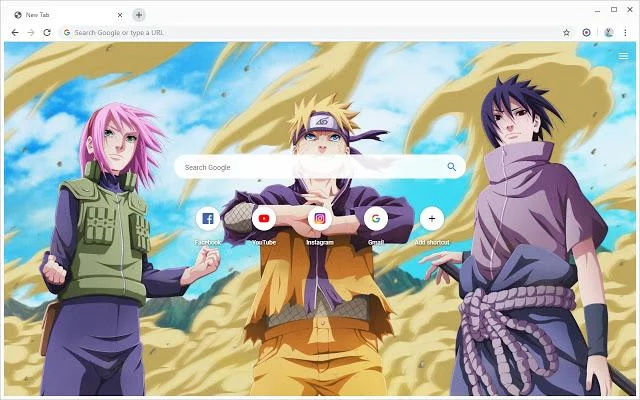
Task: Open a new tab with the plus button
Action: (x=139, y=15)
